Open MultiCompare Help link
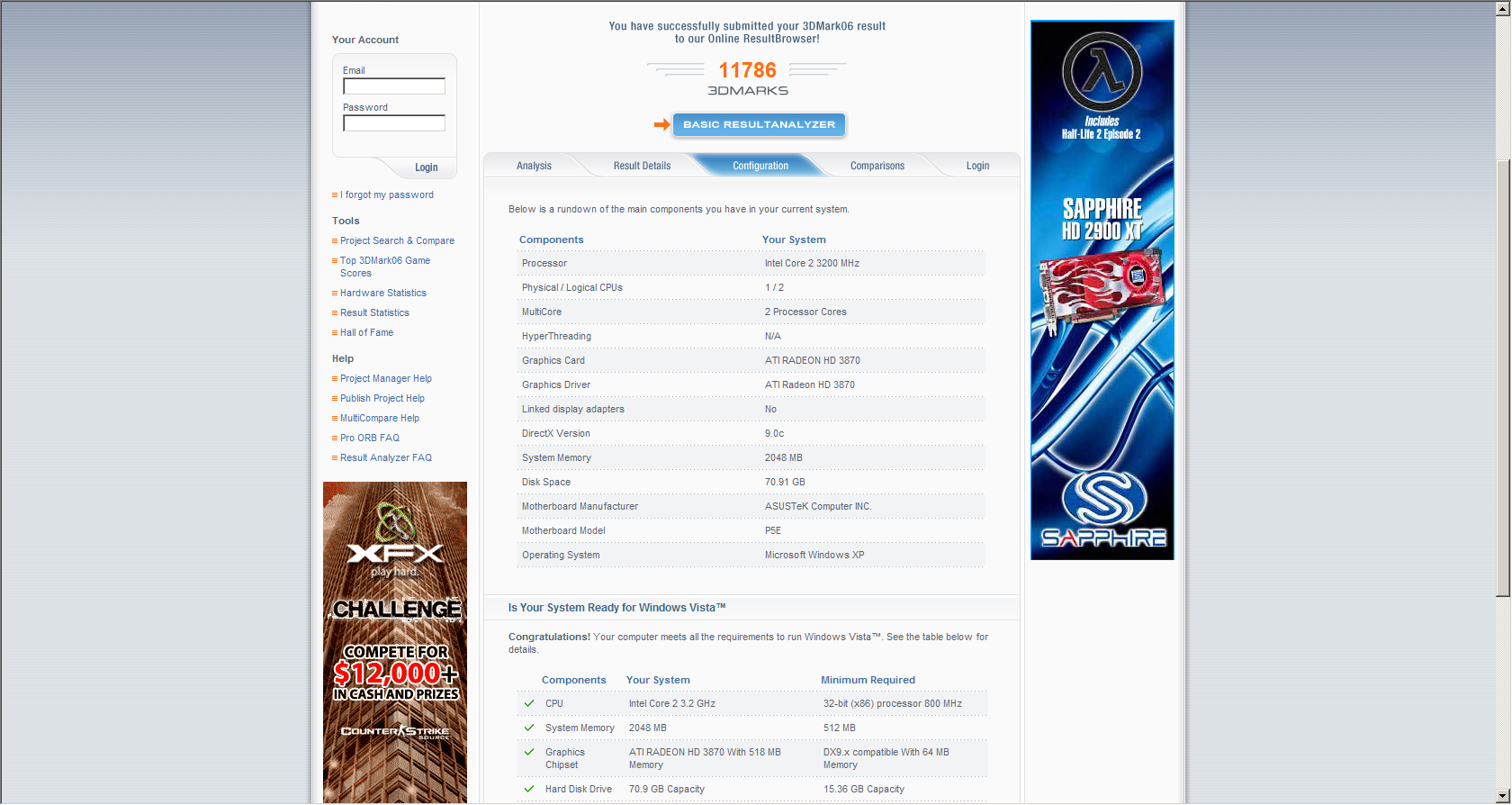The height and width of the screenshot is (805, 1512). click(x=380, y=418)
